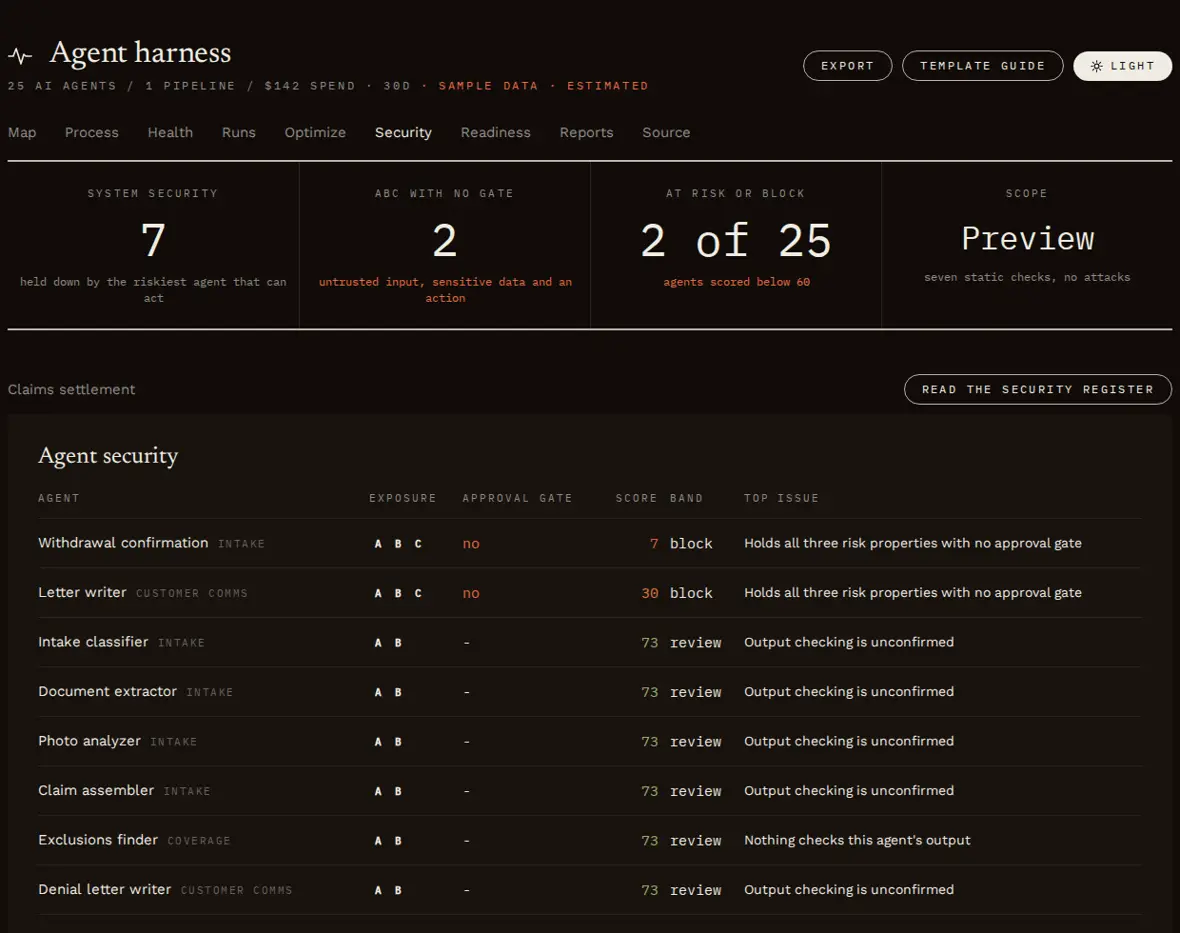Click the block band for Withdrawal confirmation
Viewport: 1180px width, 933px height.
691,543
